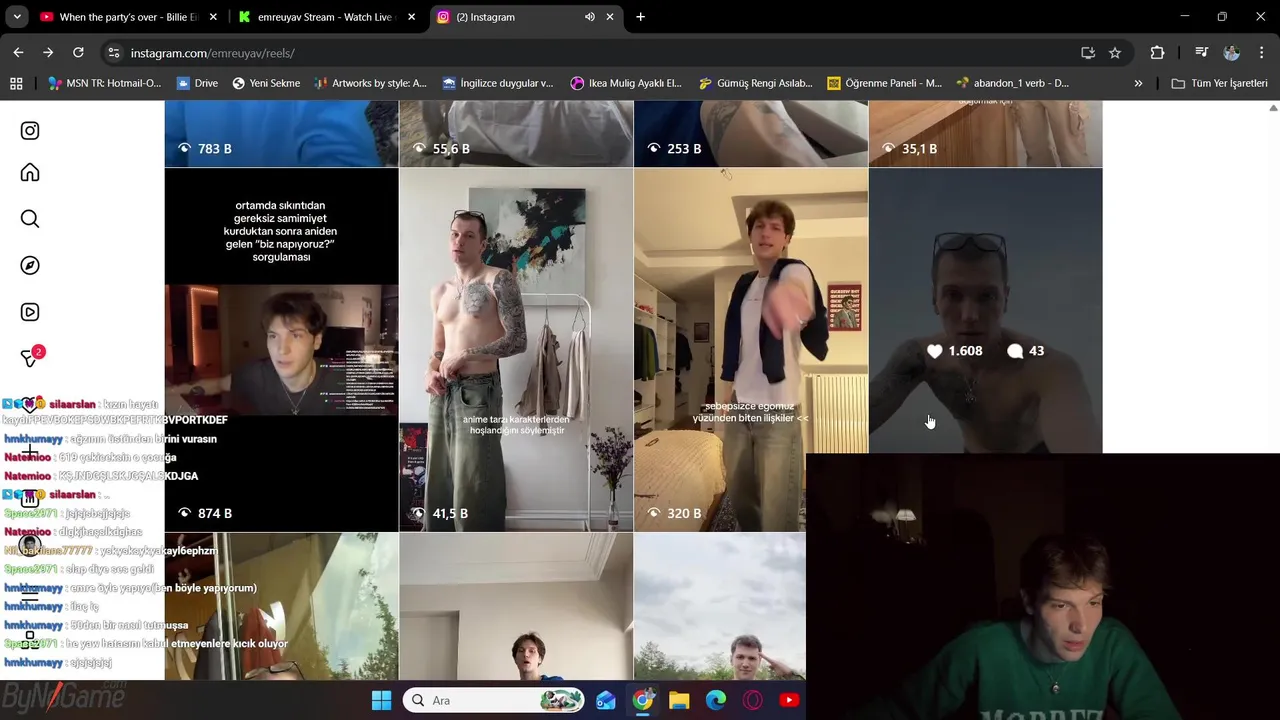
Task: Close the (2) Instagram tab
Action: (x=610, y=17)
